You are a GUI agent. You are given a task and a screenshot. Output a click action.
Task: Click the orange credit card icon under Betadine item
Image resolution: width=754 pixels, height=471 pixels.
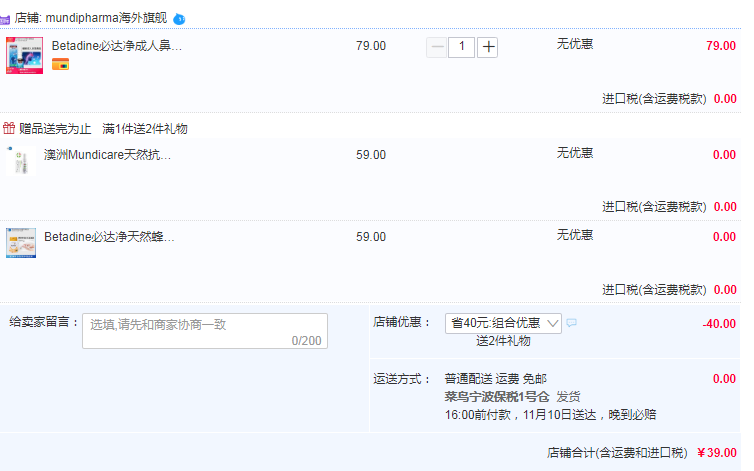61,64
